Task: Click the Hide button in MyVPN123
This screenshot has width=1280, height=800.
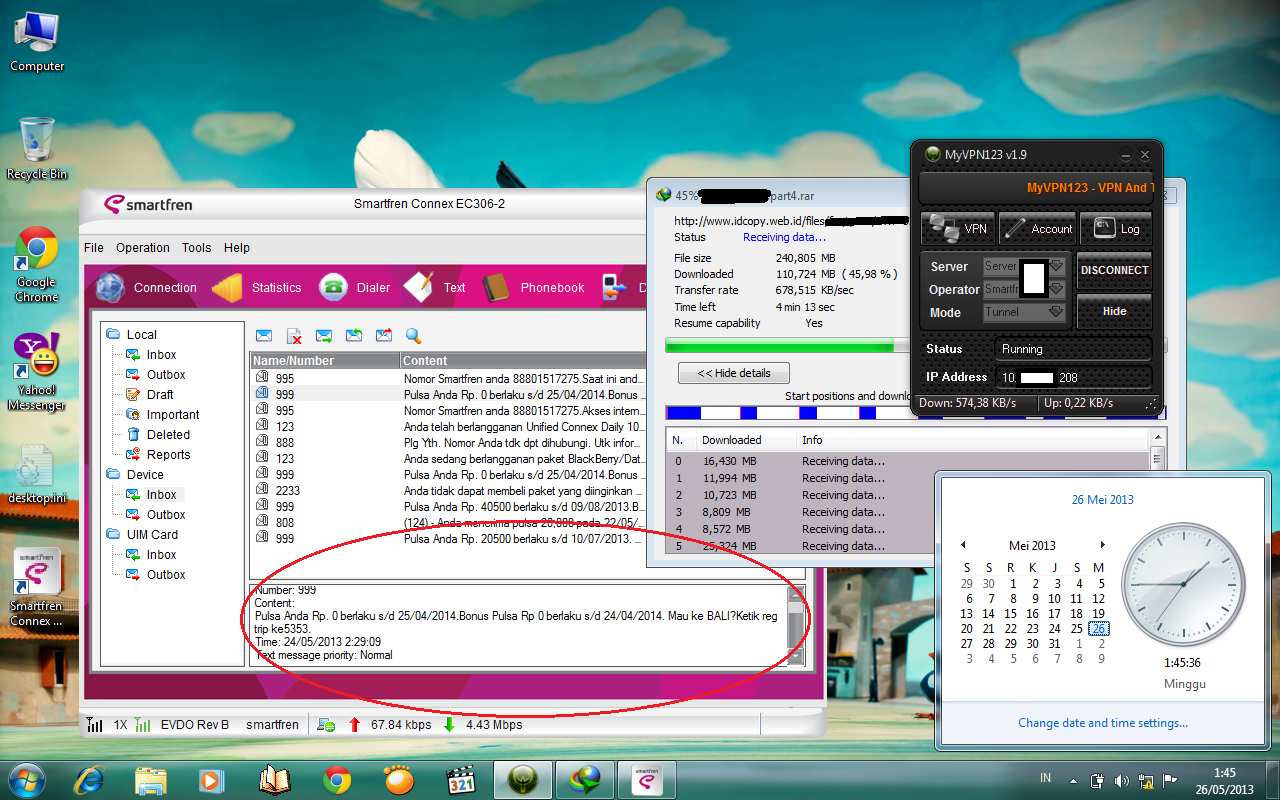Action: pos(1114,311)
